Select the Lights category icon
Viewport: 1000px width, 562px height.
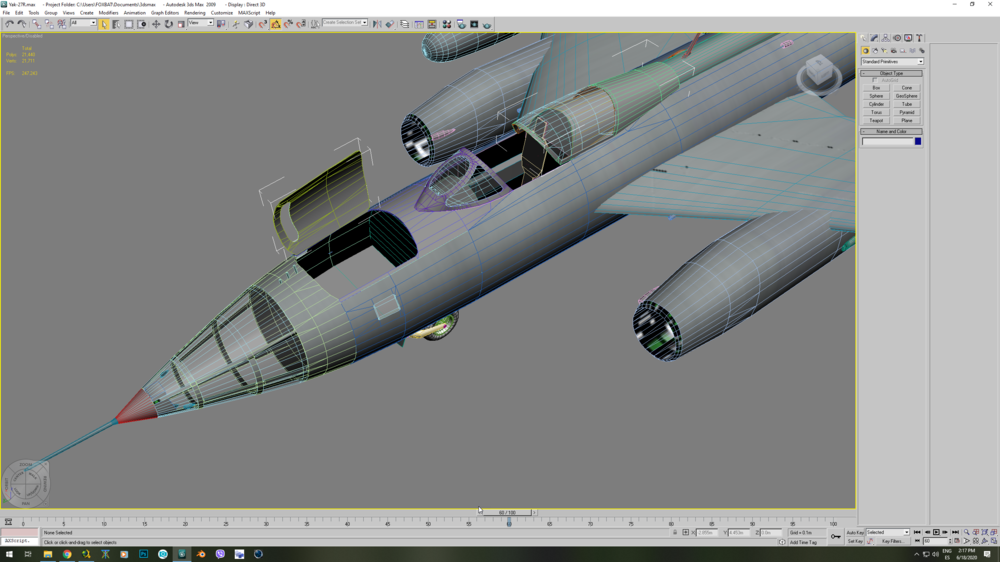click(884, 51)
